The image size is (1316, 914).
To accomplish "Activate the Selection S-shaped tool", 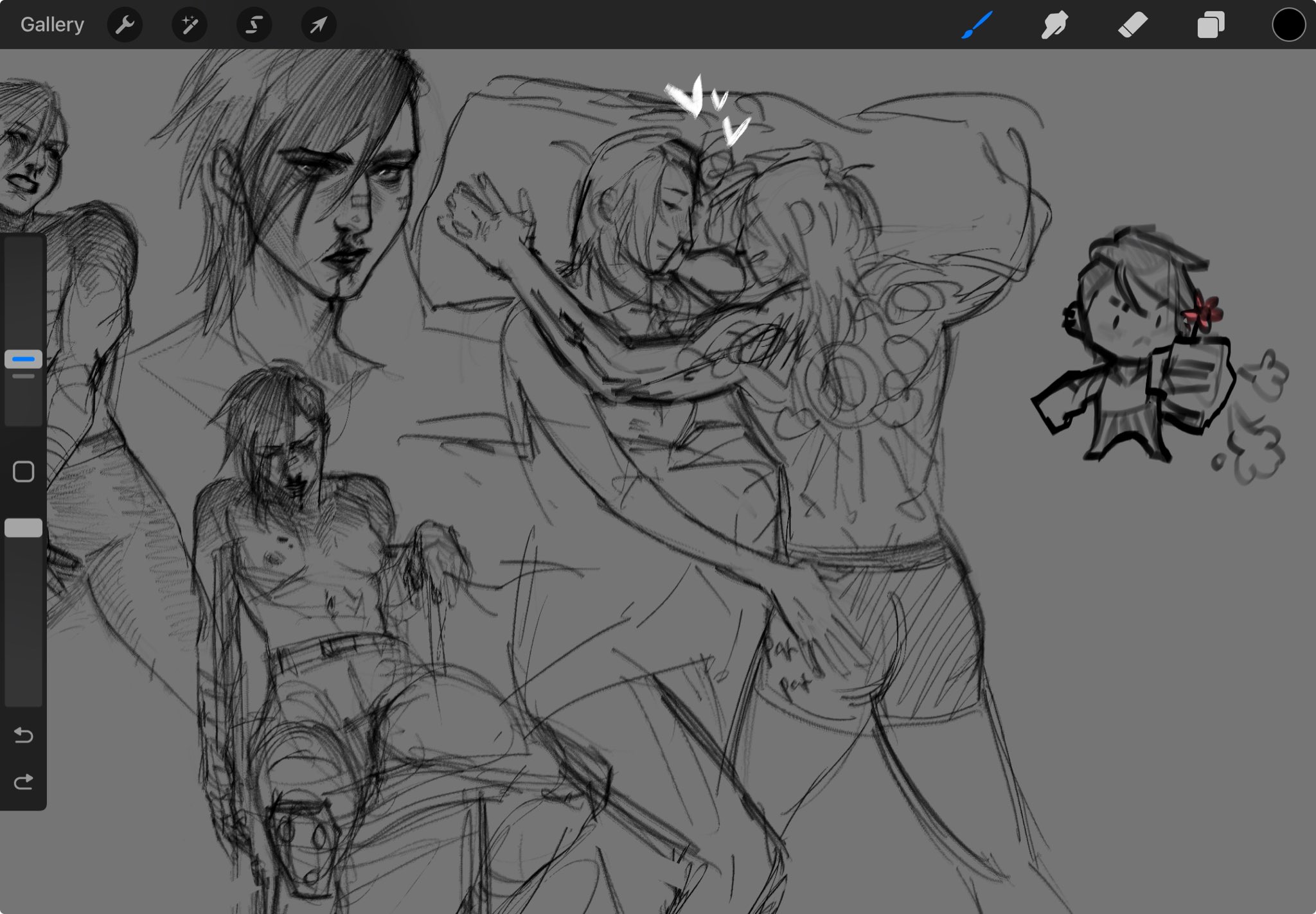I will tap(254, 25).
